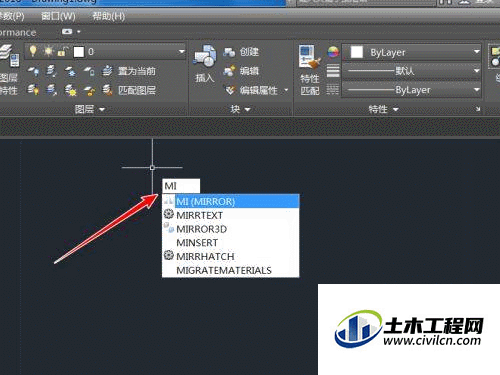500x375 pixels.
Task: Open the 默认 lineweight dropdown
Action: click(477, 71)
